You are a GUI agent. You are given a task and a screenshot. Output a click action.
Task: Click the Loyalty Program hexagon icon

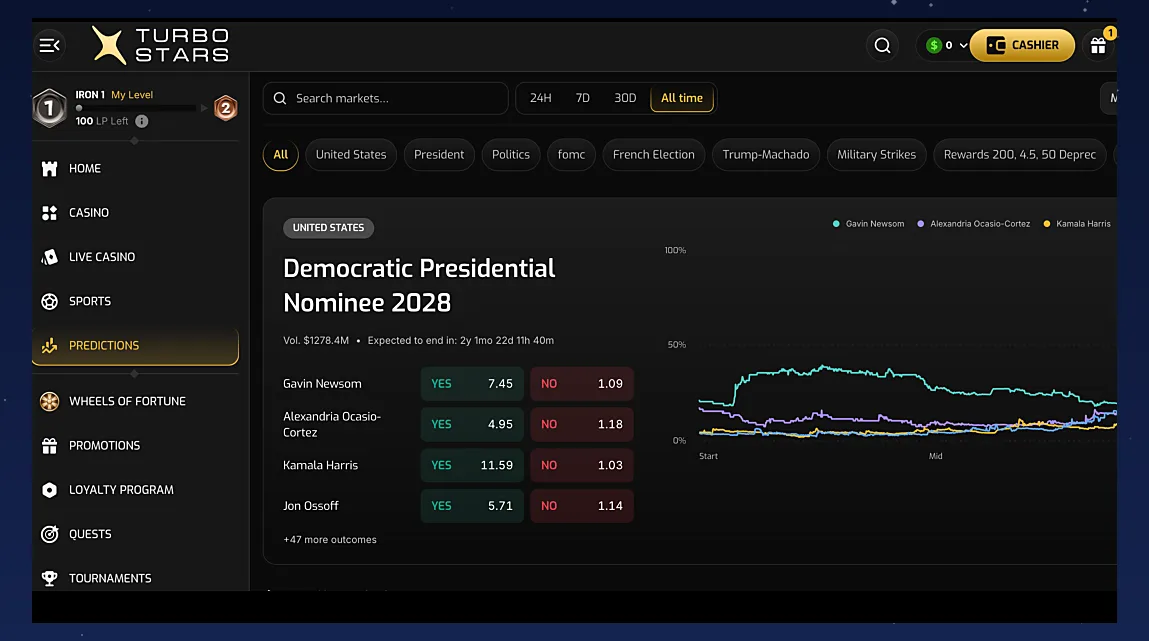[49, 490]
